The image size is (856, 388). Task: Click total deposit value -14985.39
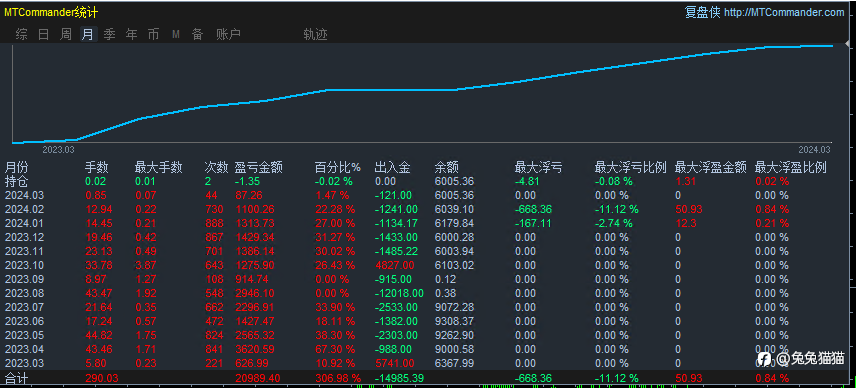point(399,378)
